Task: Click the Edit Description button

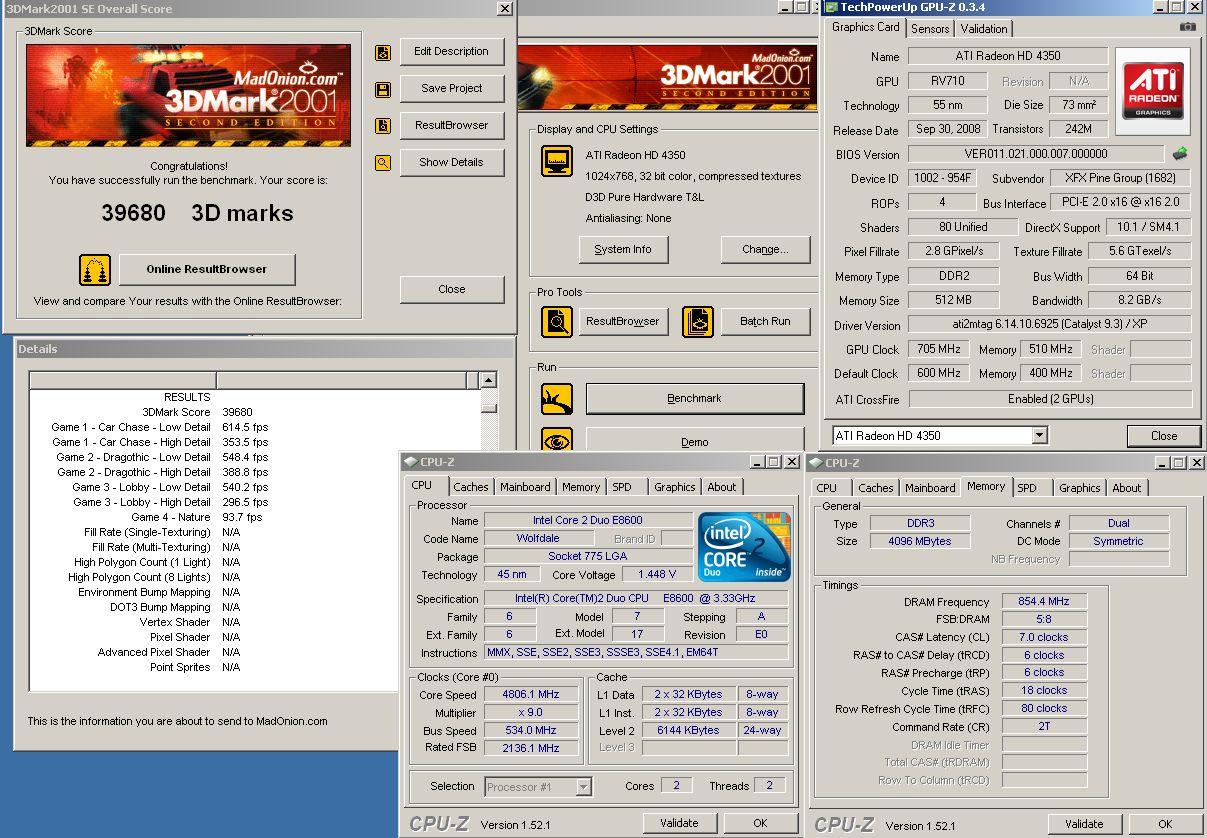Action: [452, 52]
